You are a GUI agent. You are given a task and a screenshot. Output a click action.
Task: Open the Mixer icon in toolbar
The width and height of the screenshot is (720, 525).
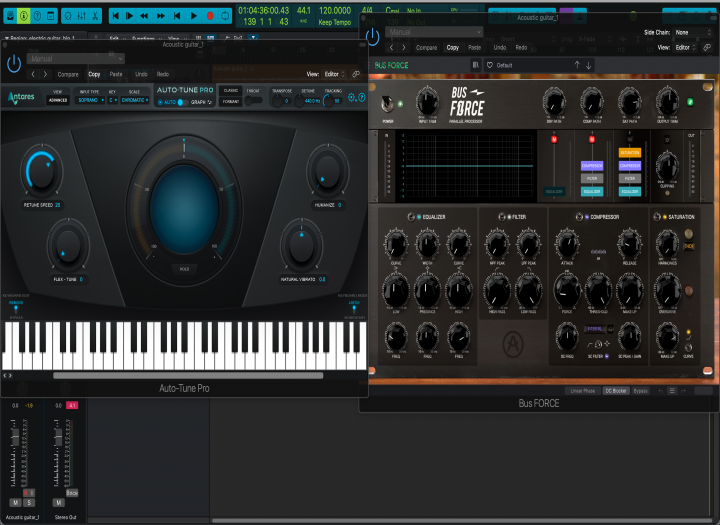[82, 16]
